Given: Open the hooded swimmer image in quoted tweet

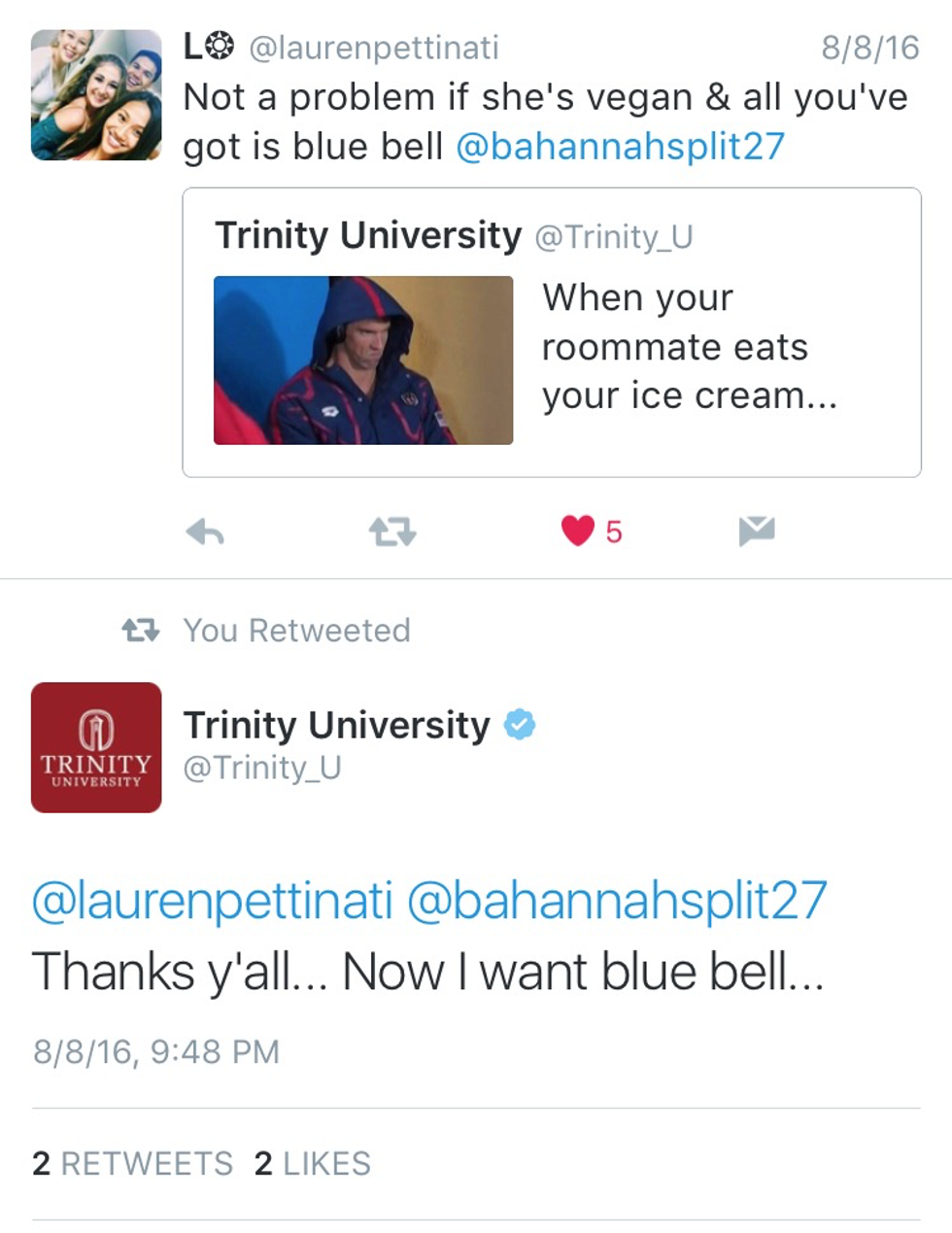Looking at the screenshot, I should tap(363, 360).
